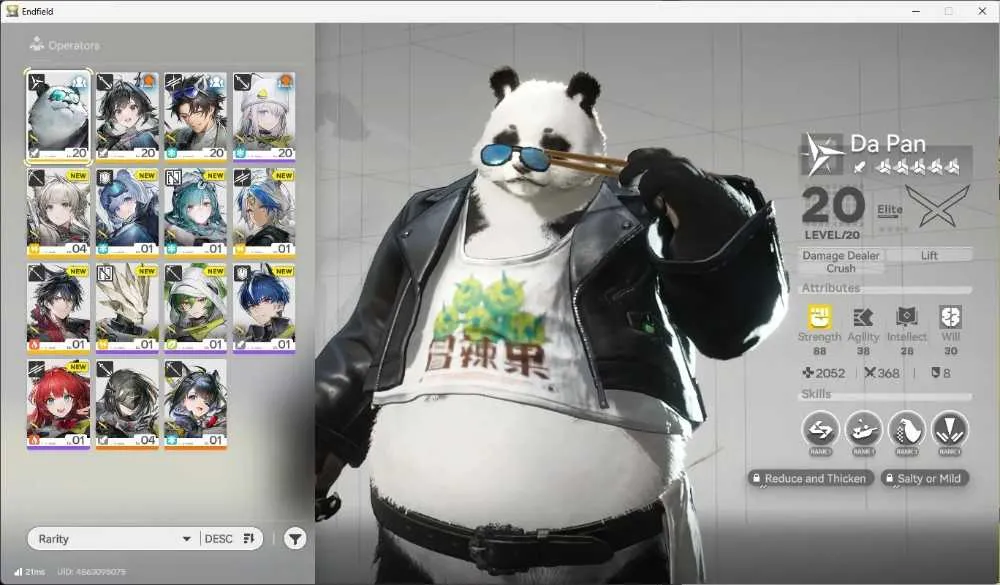Open the downward-spike skill icon
This screenshot has height=585, width=1000.
pos(950,430)
